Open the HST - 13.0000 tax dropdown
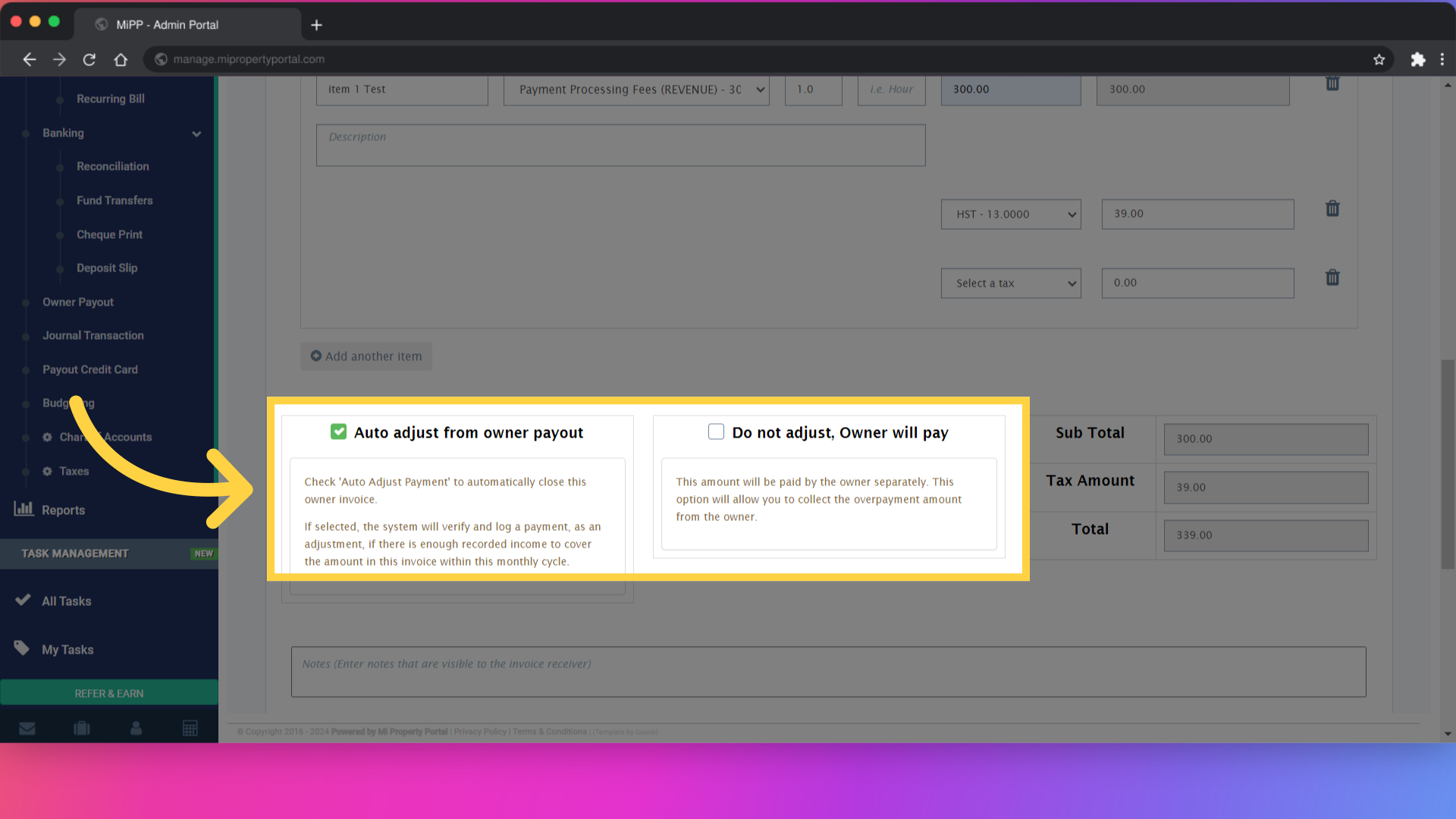The width and height of the screenshot is (1456, 819). 1010,214
